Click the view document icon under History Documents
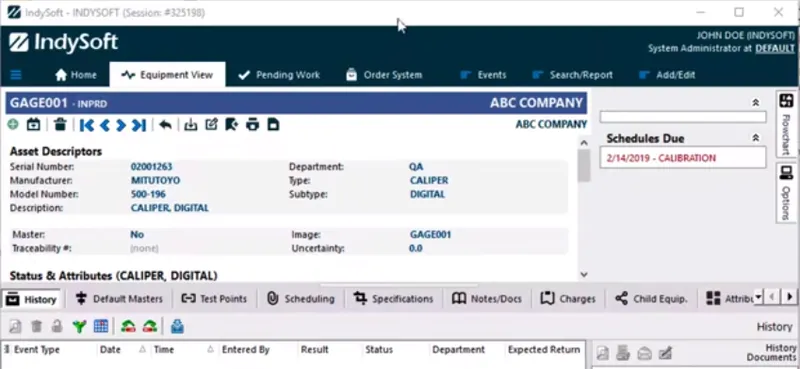This screenshot has width=800, height=369. click(603, 353)
